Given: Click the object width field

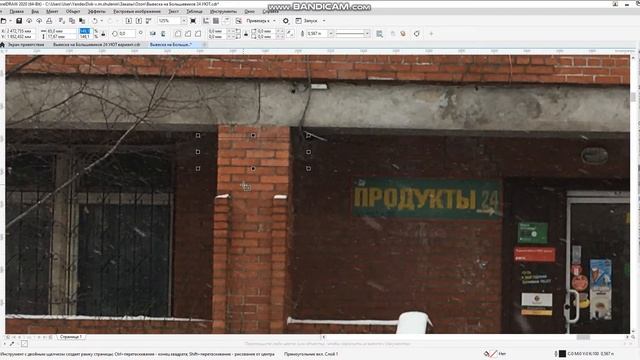Looking at the screenshot, I should point(61,31).
